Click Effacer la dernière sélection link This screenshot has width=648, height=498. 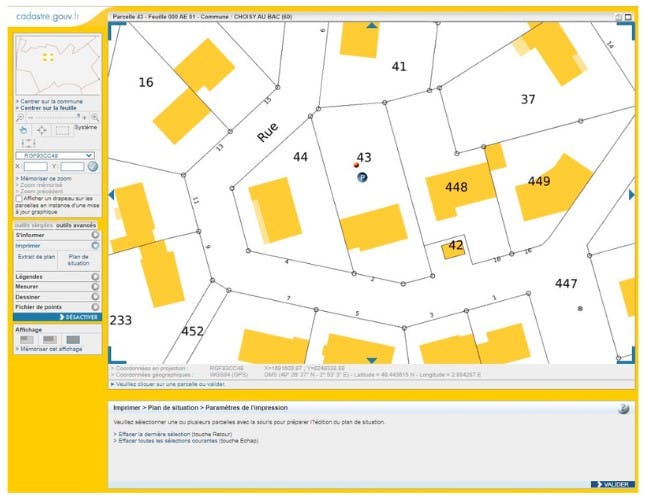[173, 434]
